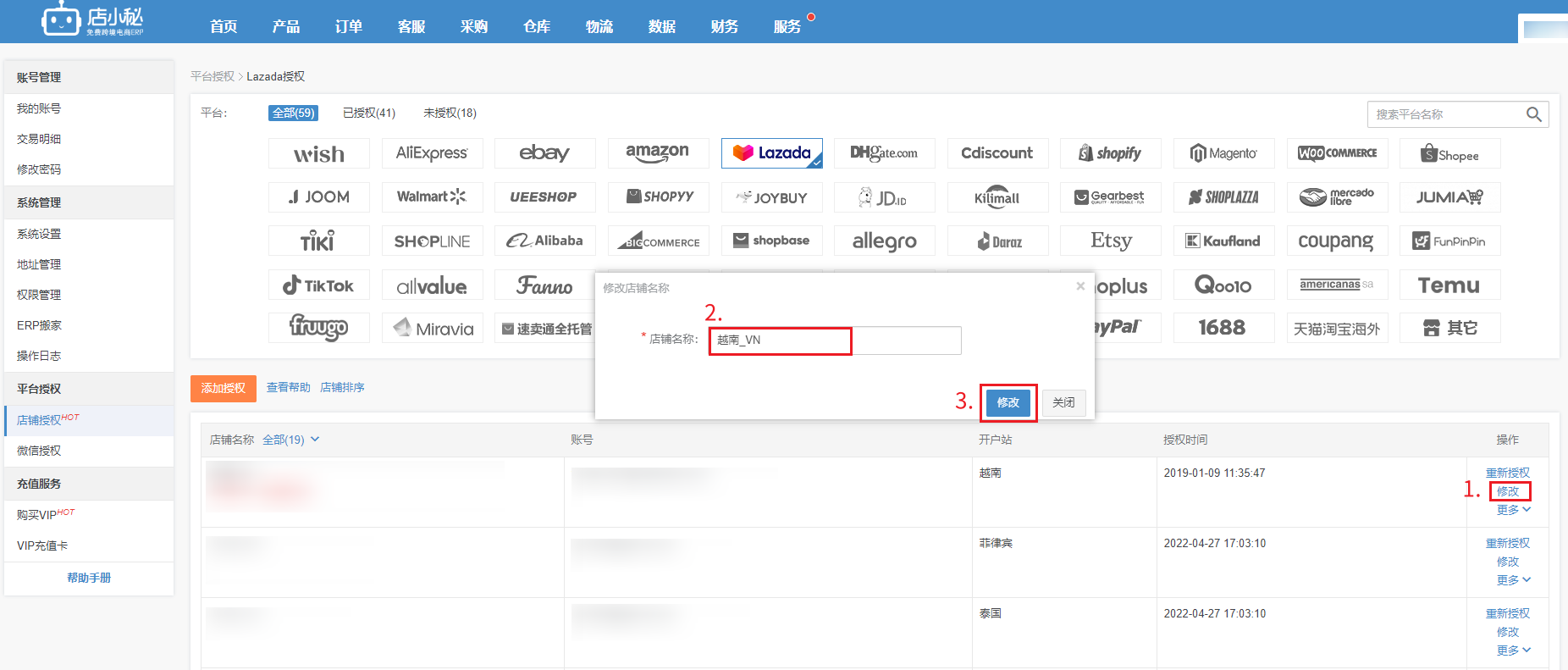Image resolution: width=1568 pixels, height=670 pixels.
Task: Open the 查看帮助 link
Action: [x=289, y=387]
